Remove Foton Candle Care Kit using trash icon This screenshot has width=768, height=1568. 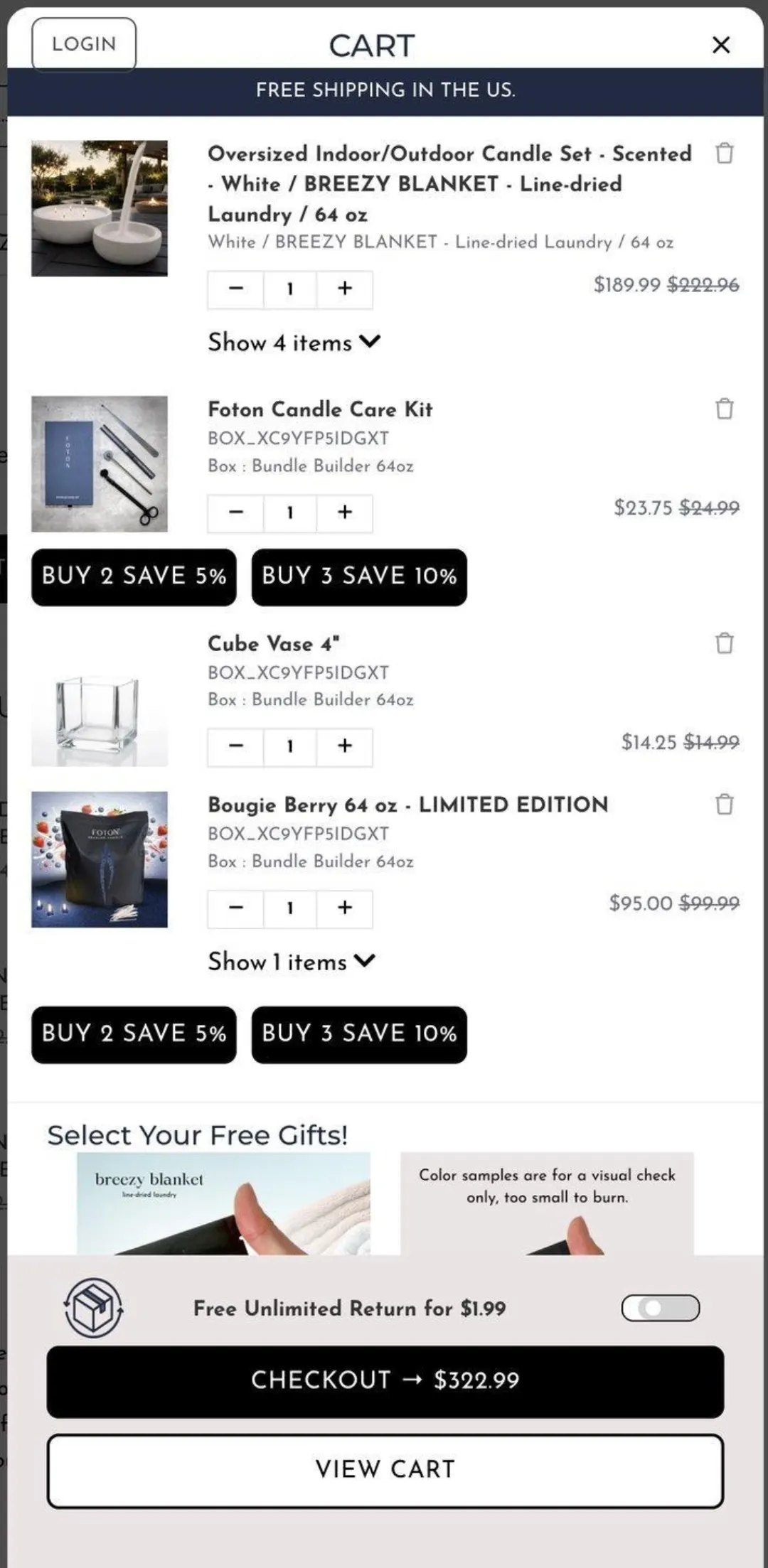pos(724,409)
